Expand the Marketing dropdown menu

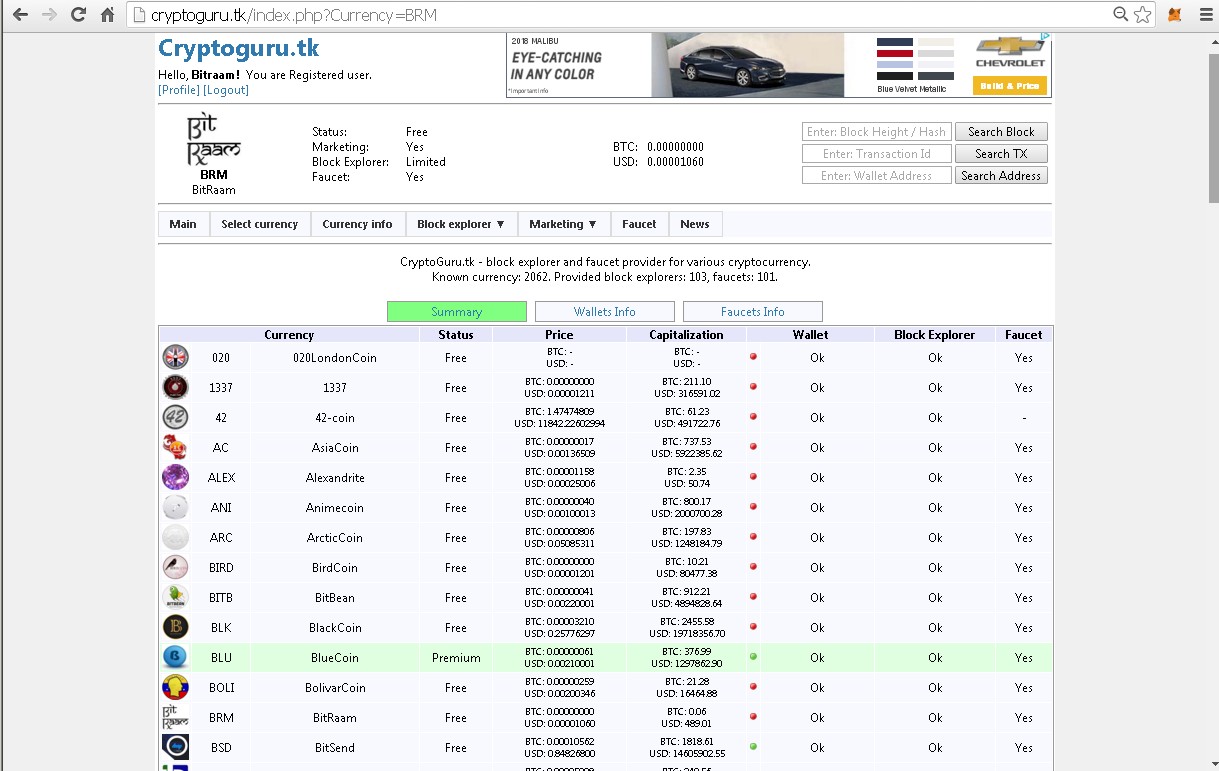coord(563,224)
